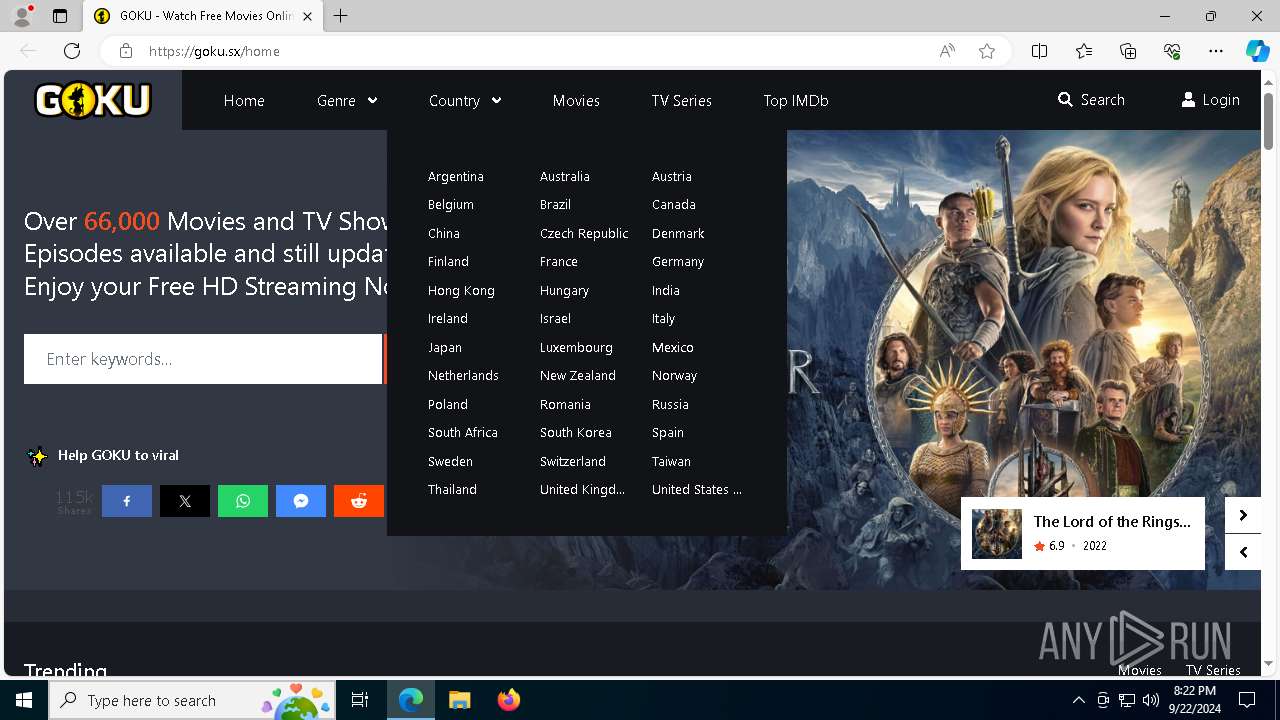This screenshot has height=720, width=1280.
Task: Choose New Zealand from the country list
Action: [x=578, y=375]
